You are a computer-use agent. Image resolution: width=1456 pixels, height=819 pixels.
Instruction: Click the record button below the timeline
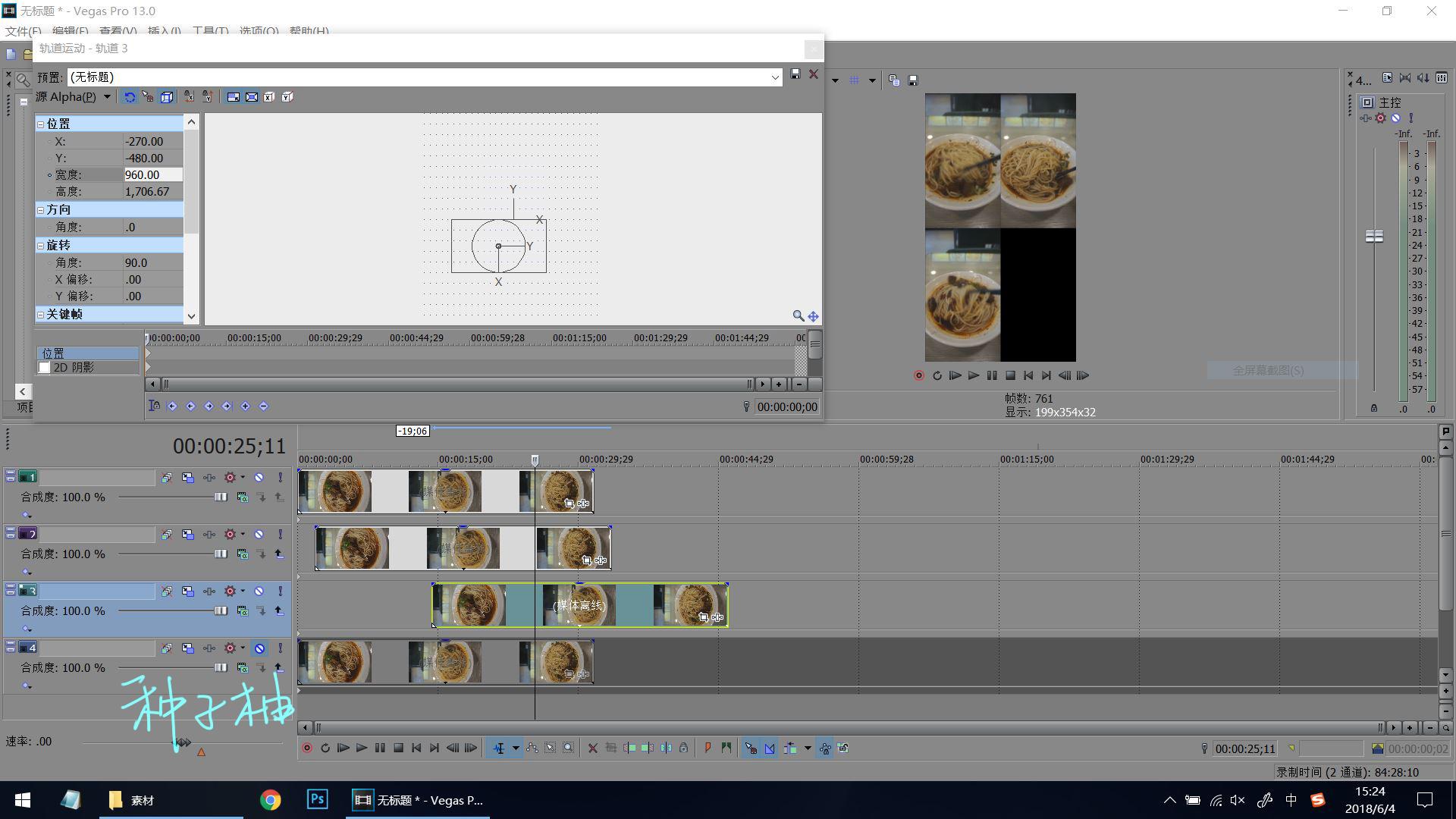pyautogui.click(x=307, y=748)
